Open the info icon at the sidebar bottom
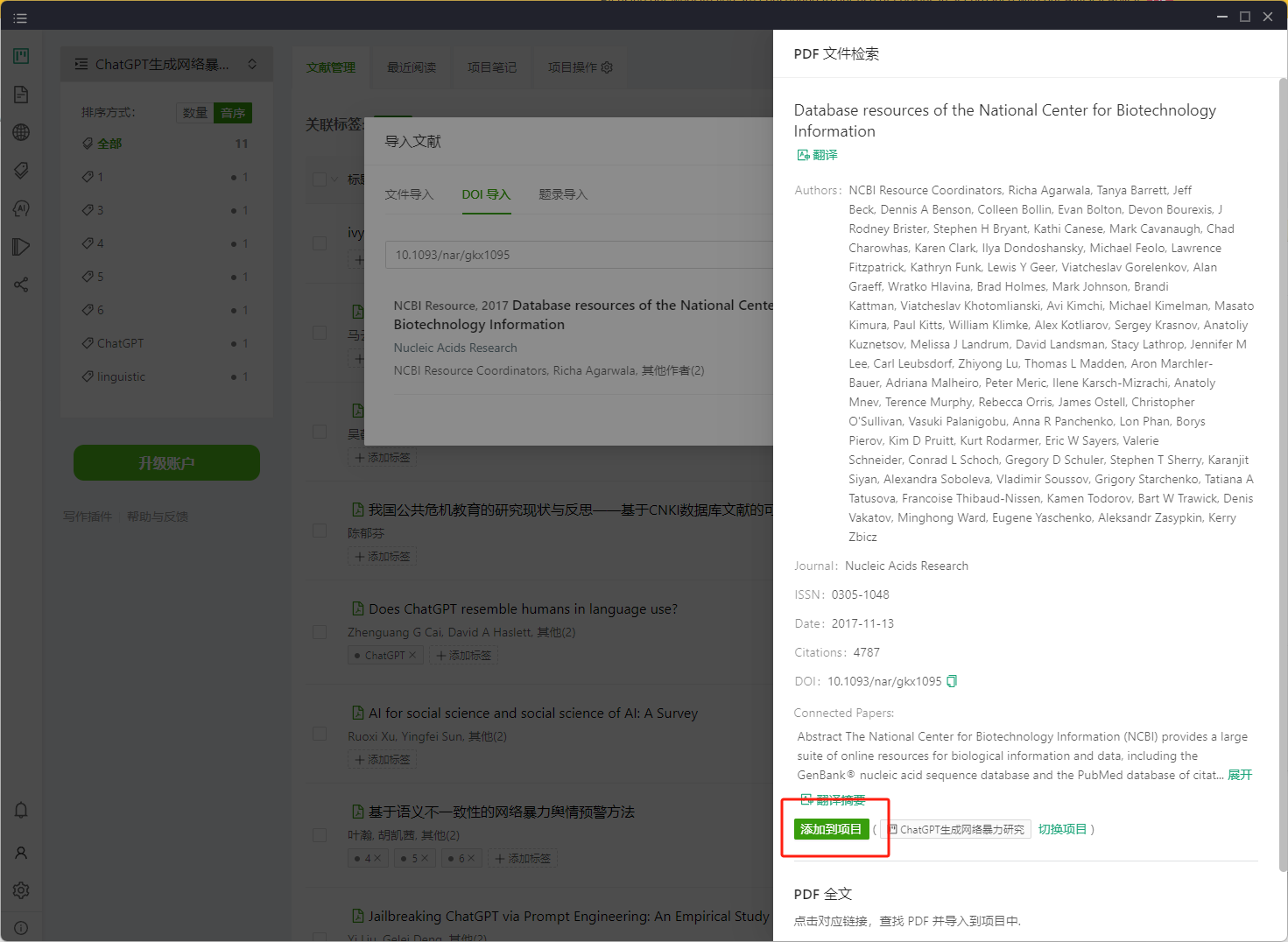The height and width of the screenshot is (942, 1288). pyautogui.click(x=21, y=928)
